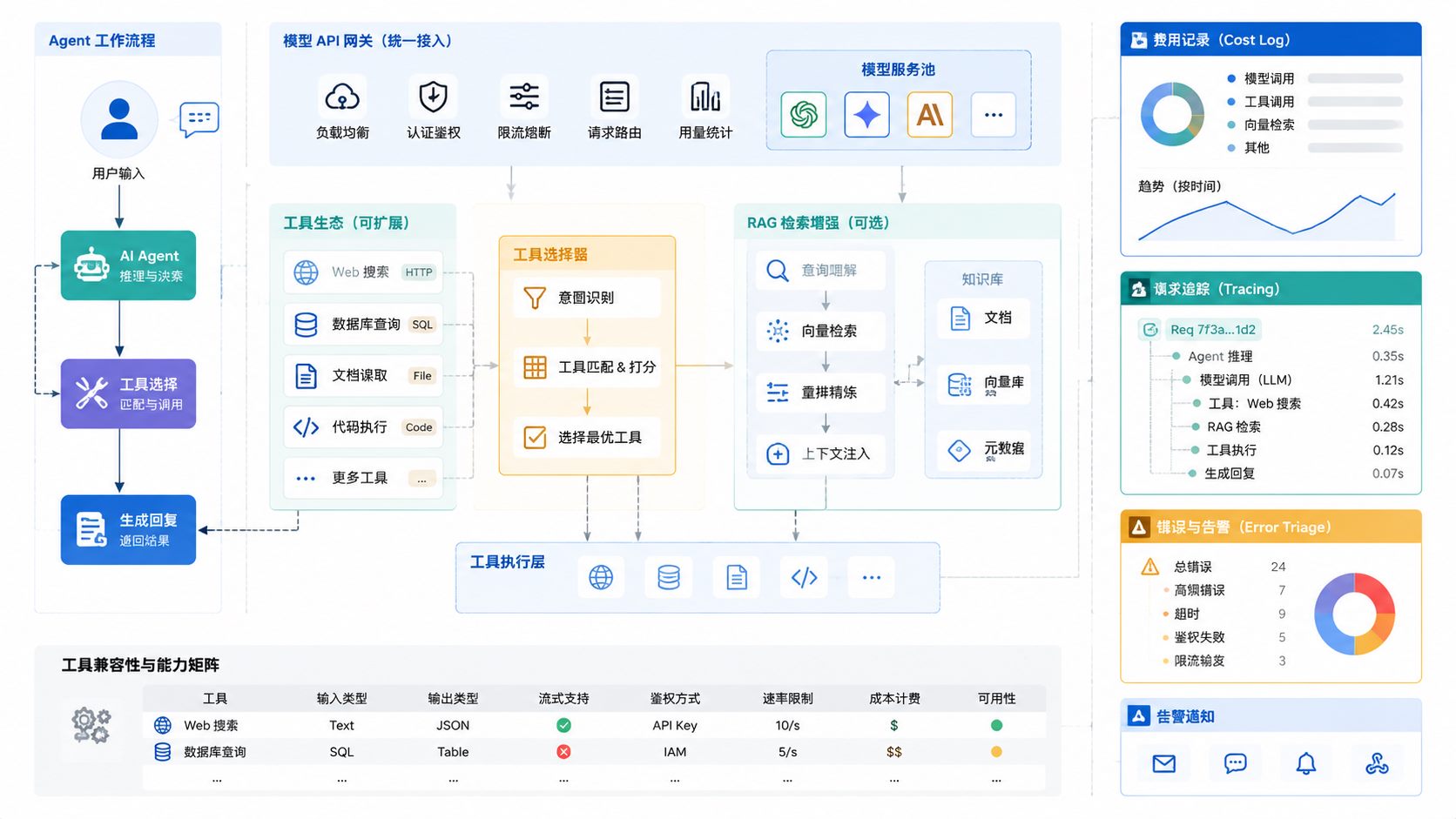Click the 向量检索 step

pos(820,332)
